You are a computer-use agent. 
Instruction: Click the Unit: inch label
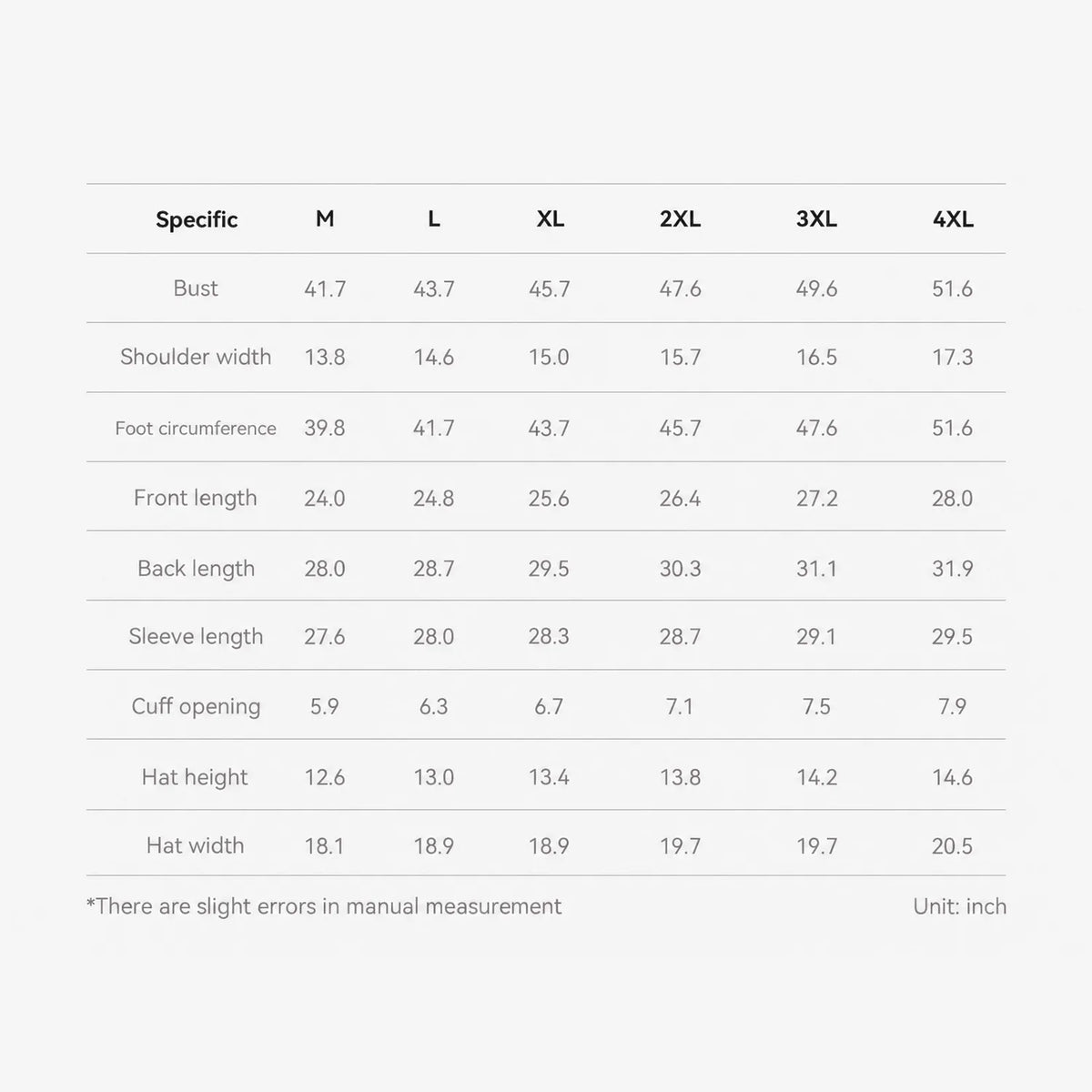pyautogui.click(x=960, y=906)
